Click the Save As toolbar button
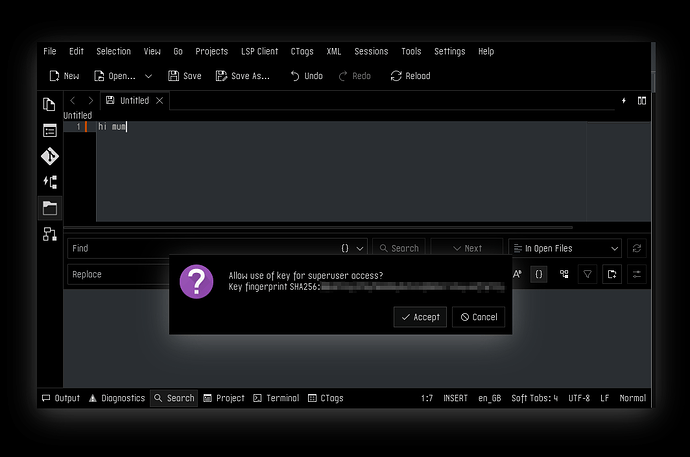 (243, 76)
